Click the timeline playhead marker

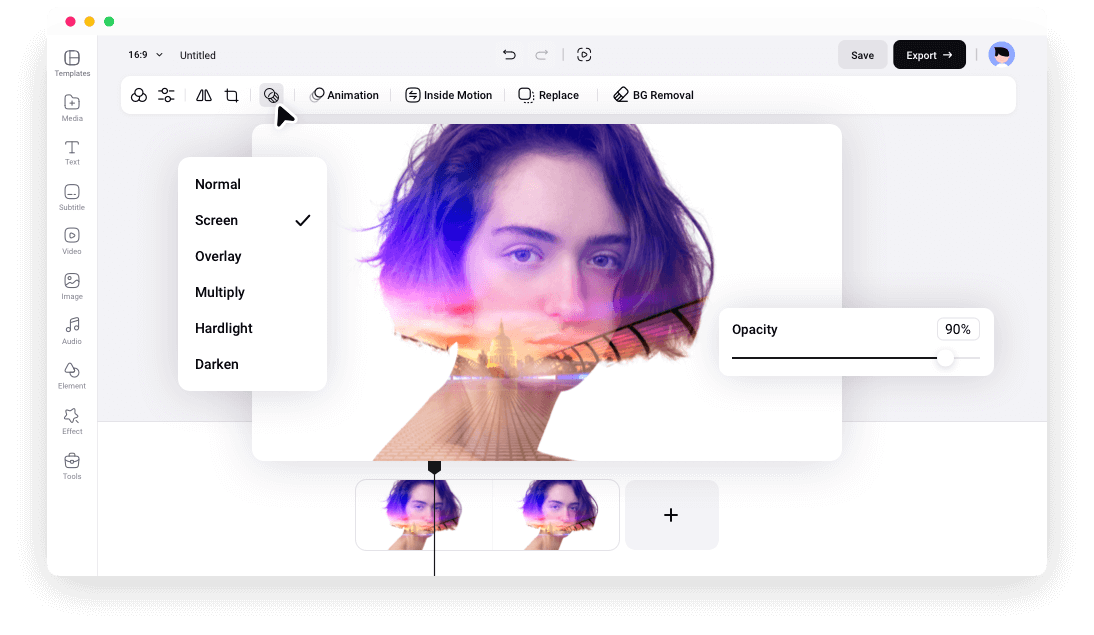[x=434, y=467]
